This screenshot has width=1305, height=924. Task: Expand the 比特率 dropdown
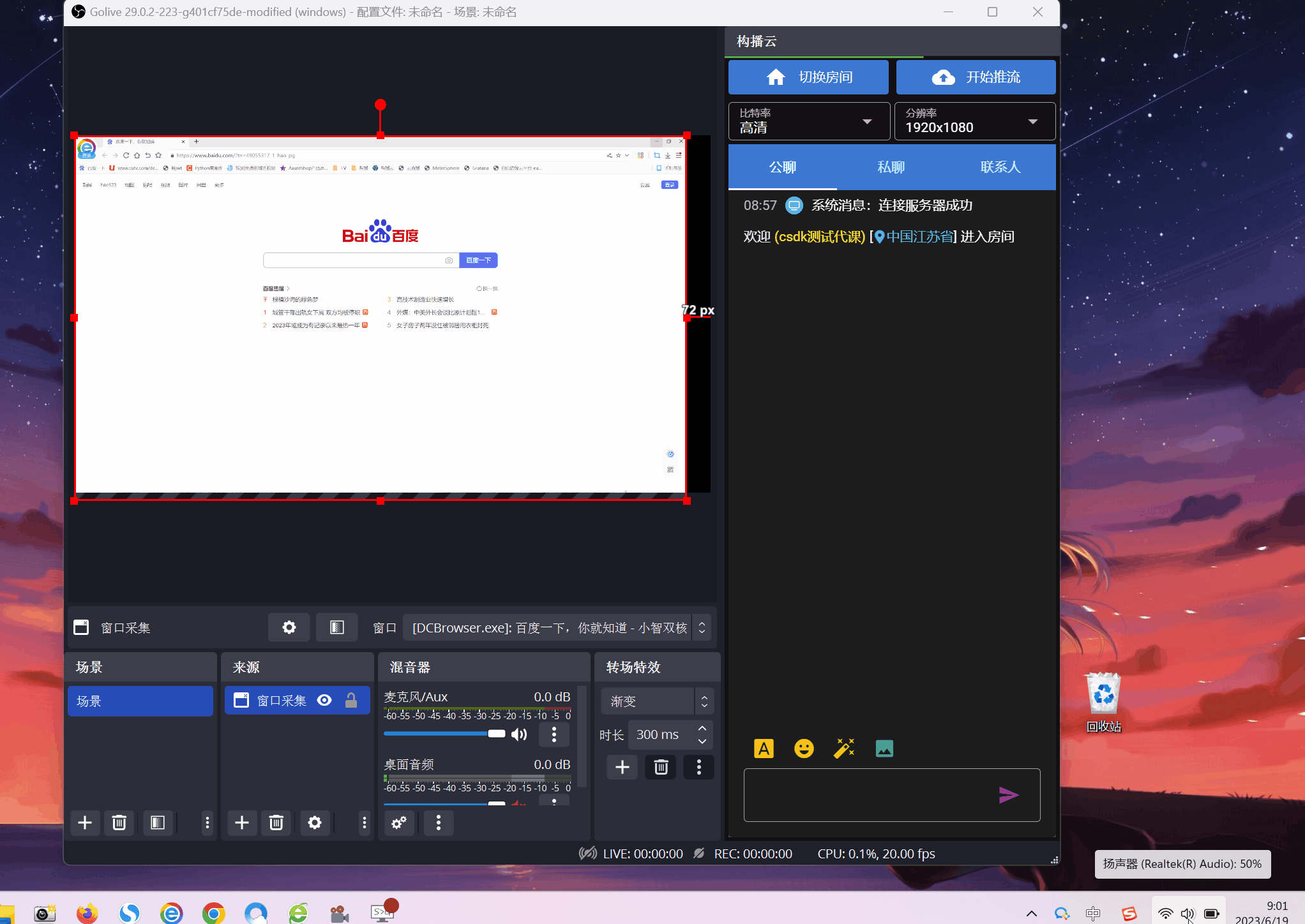809,121
